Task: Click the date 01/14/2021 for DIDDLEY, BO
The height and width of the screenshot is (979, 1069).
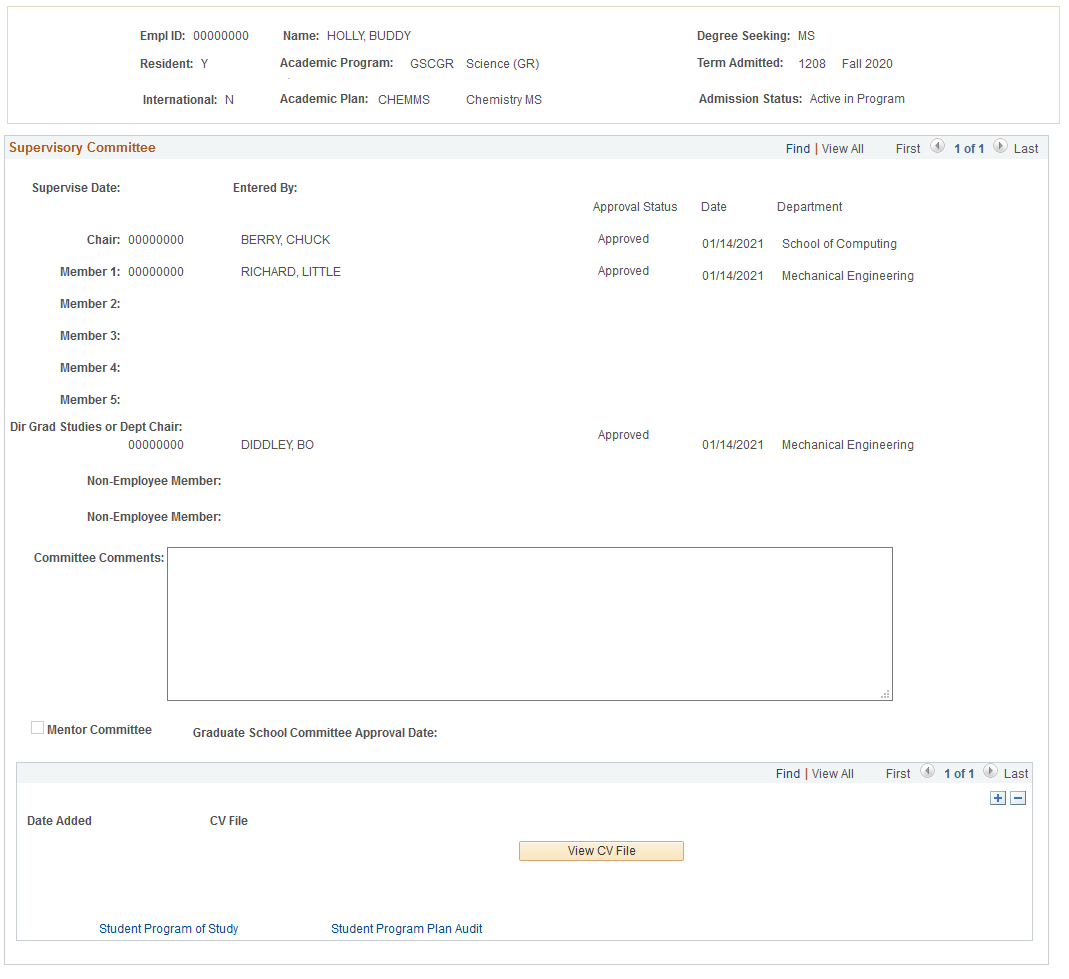Action: 733,445
